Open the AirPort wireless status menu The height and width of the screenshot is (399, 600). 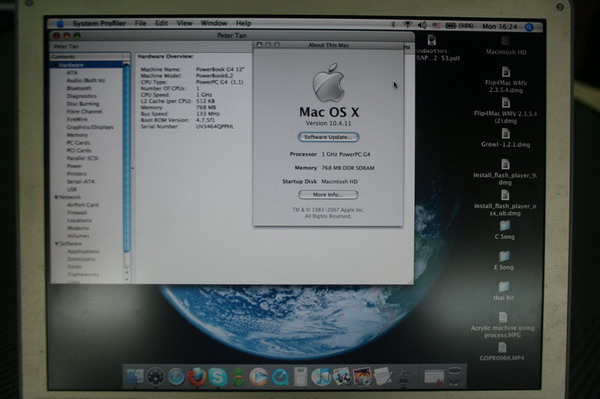pos(408,25)
